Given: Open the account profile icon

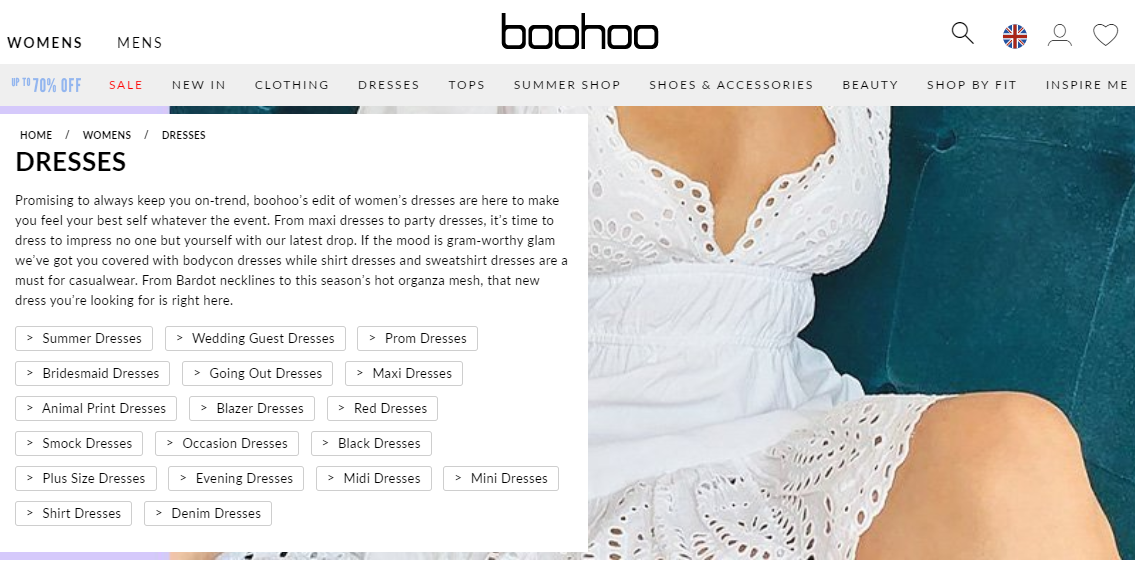Looking at the screenshot, I should 1060,35.
